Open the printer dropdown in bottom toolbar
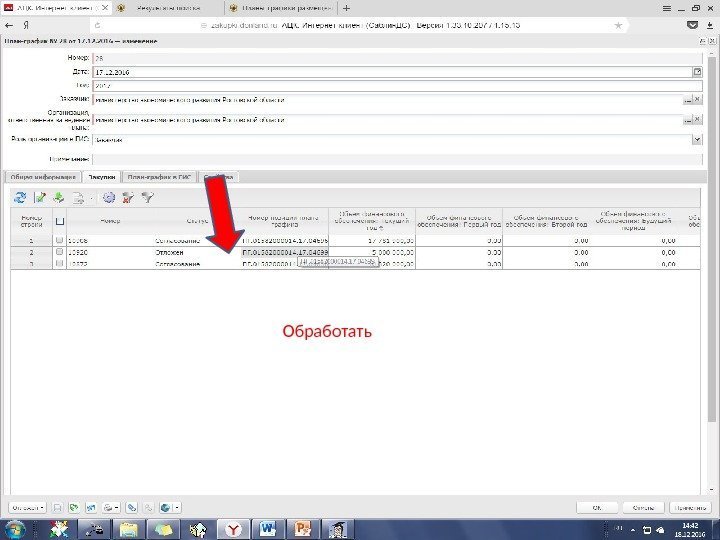 (111, 508)
